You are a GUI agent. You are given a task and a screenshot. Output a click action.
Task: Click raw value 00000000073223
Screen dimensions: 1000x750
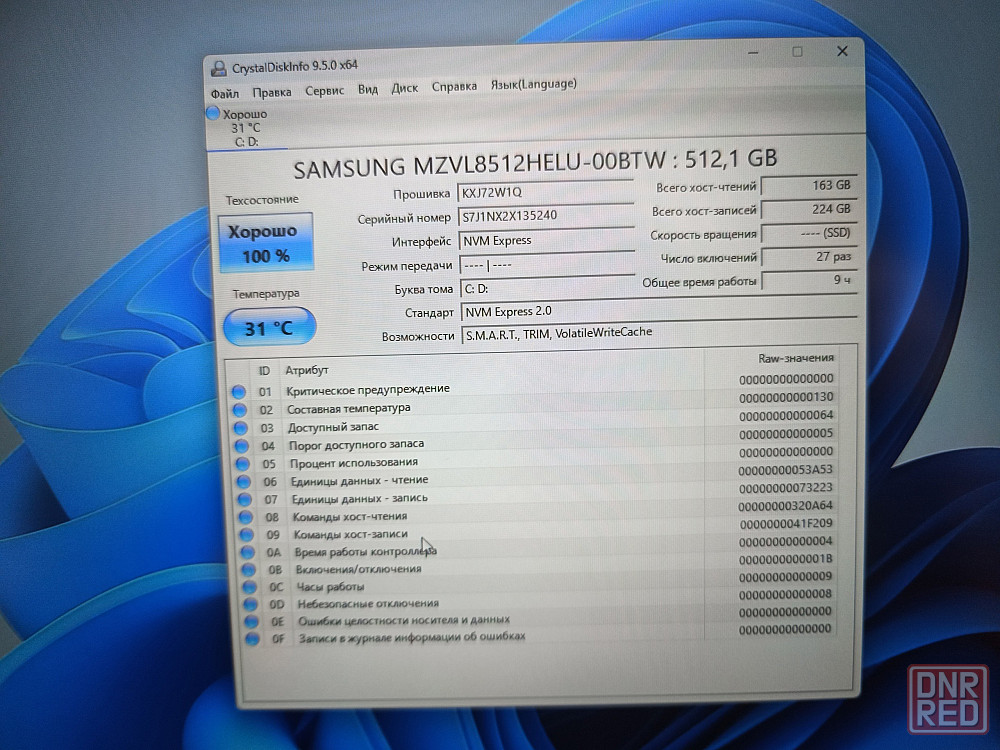click(x=786, y=488)
